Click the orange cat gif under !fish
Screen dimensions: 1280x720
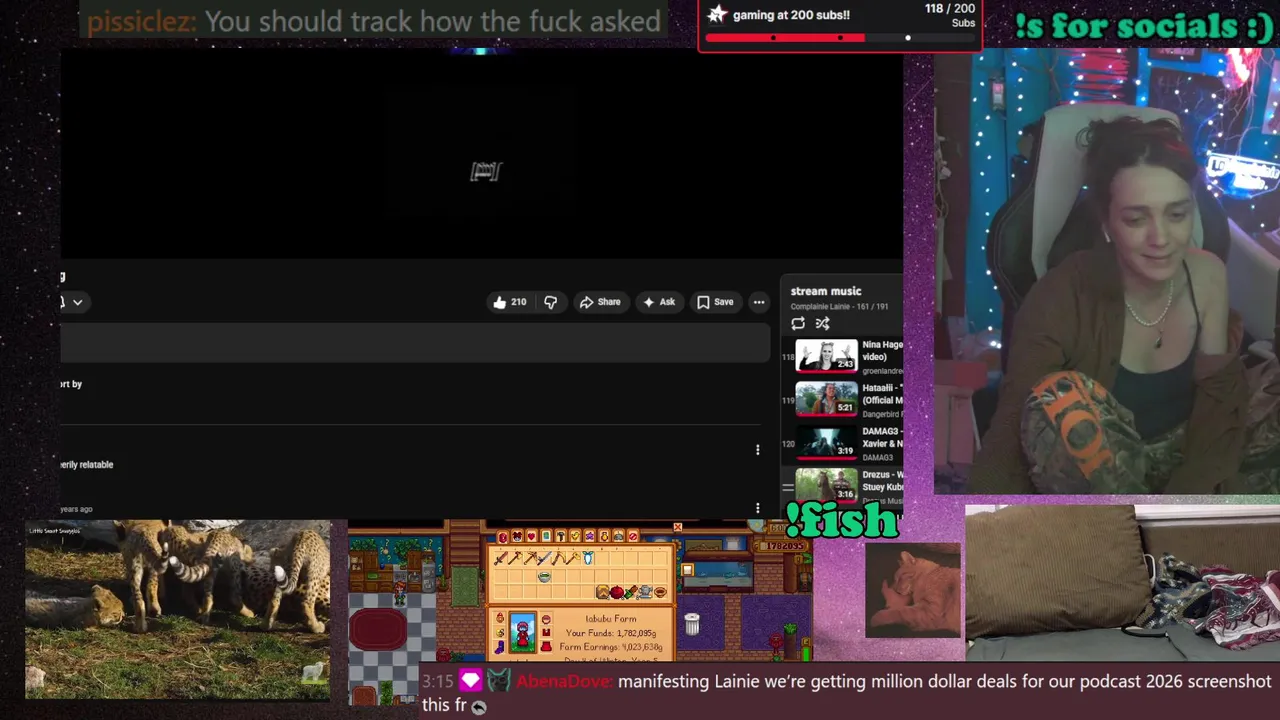912,591
